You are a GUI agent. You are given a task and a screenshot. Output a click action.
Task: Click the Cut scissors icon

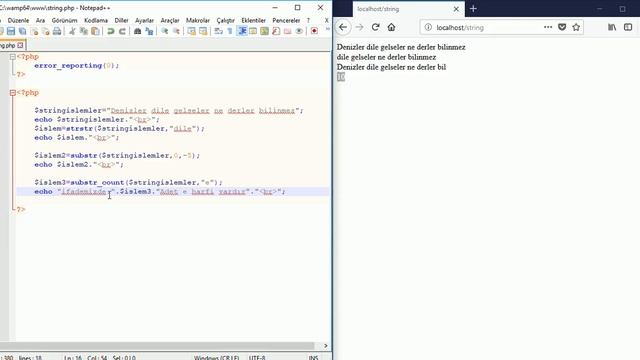click(72, 31)
